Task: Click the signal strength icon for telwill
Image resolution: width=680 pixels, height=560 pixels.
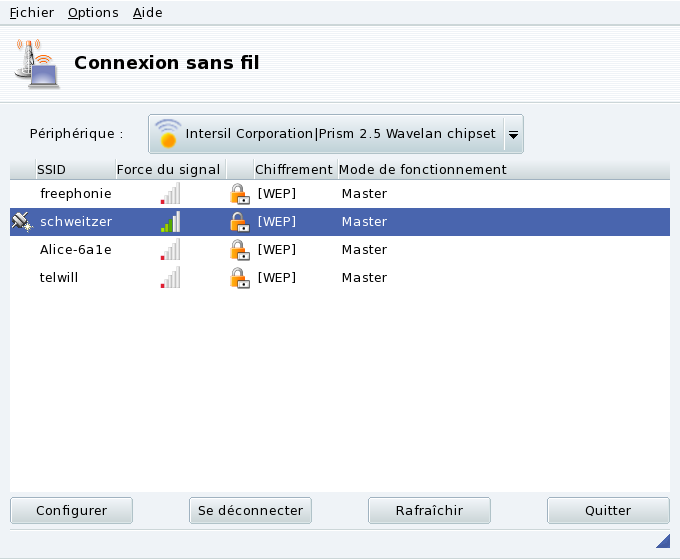Action: point(171,277)
